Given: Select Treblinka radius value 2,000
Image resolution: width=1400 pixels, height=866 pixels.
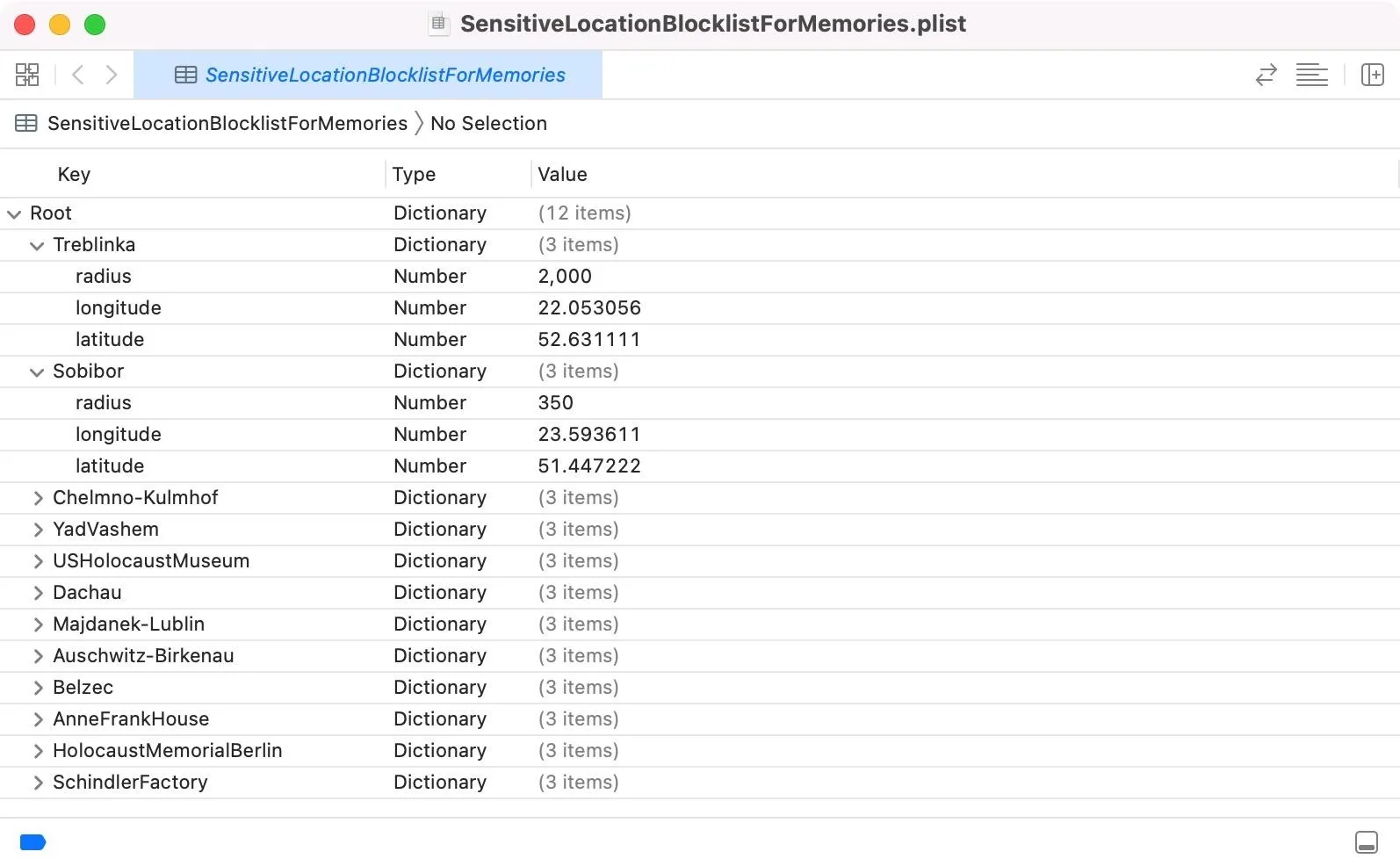Looking at the screenshot, I should pos(565,276).
